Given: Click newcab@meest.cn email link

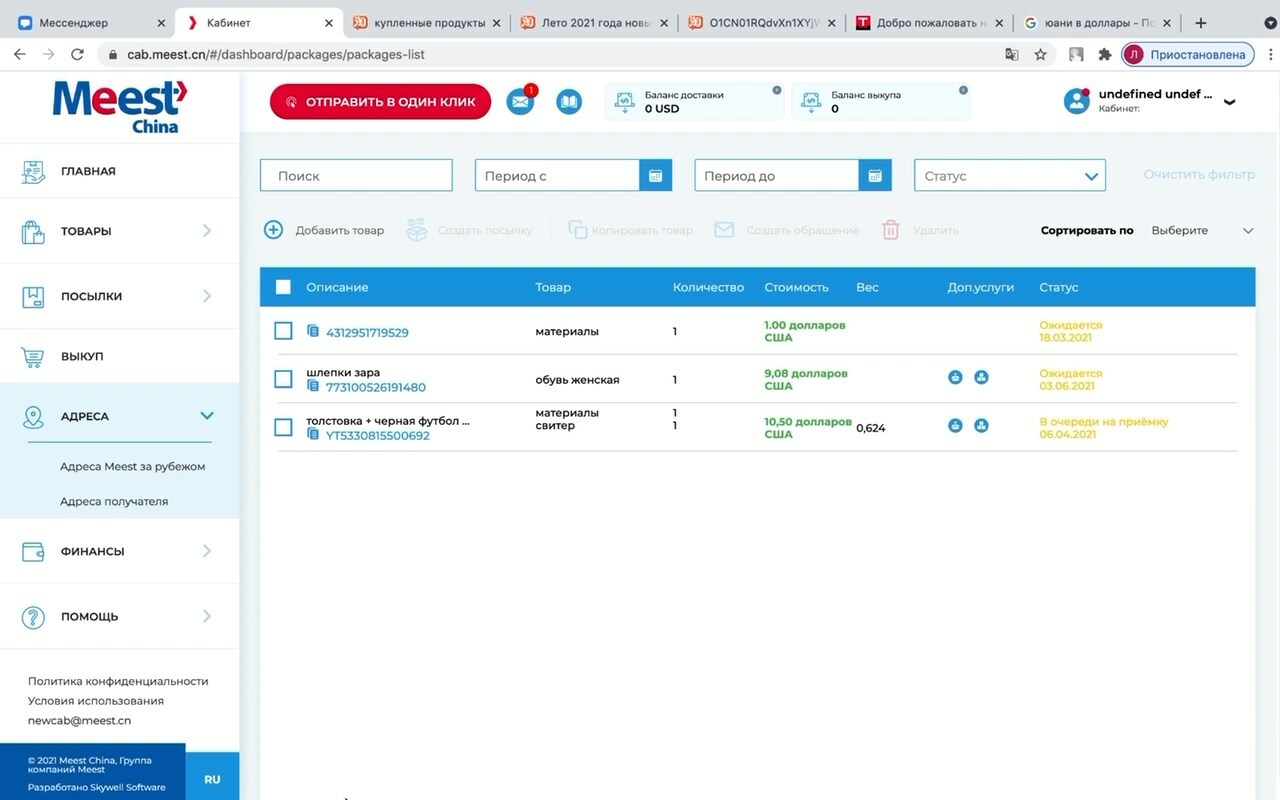Looking at the screenshot, I should tap(79, 720).
